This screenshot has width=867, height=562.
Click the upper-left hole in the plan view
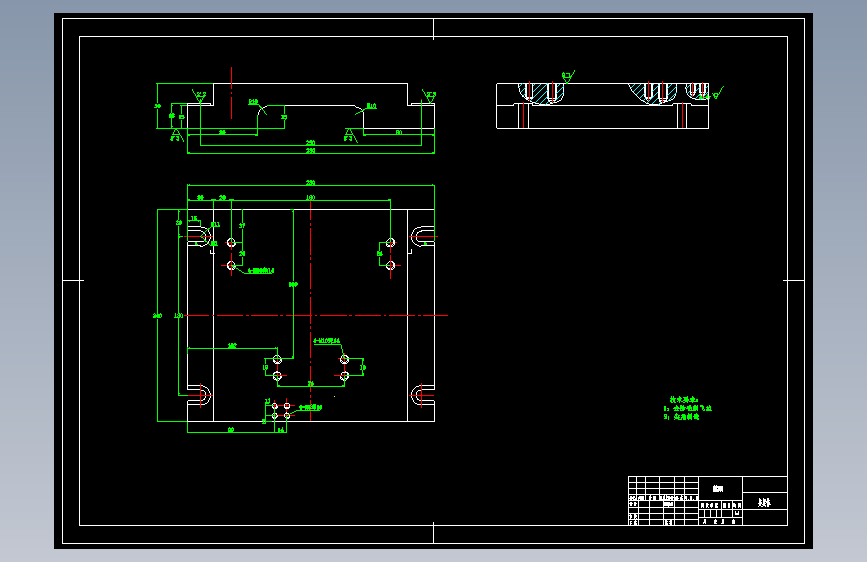tap(232, 242)
